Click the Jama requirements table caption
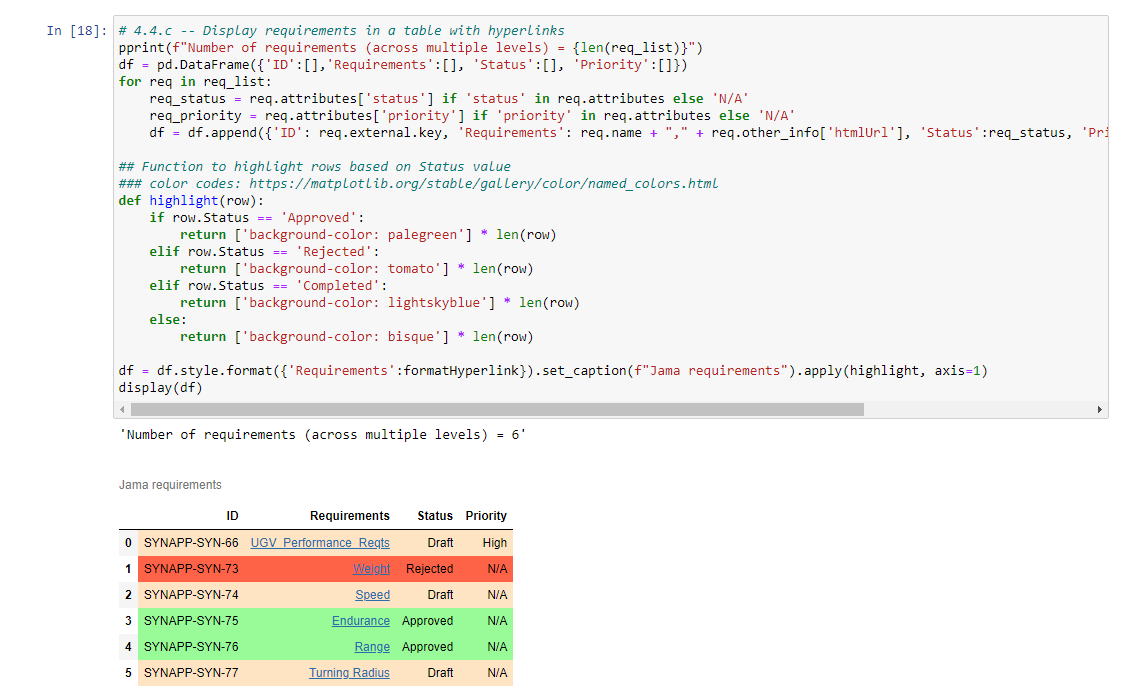This screenshot has width=1121, height=696. (x=170, y=484)
